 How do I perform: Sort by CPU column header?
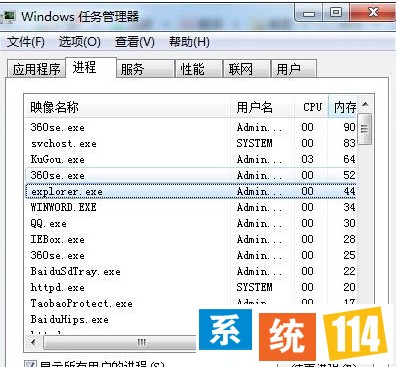[x=312, y=107]
